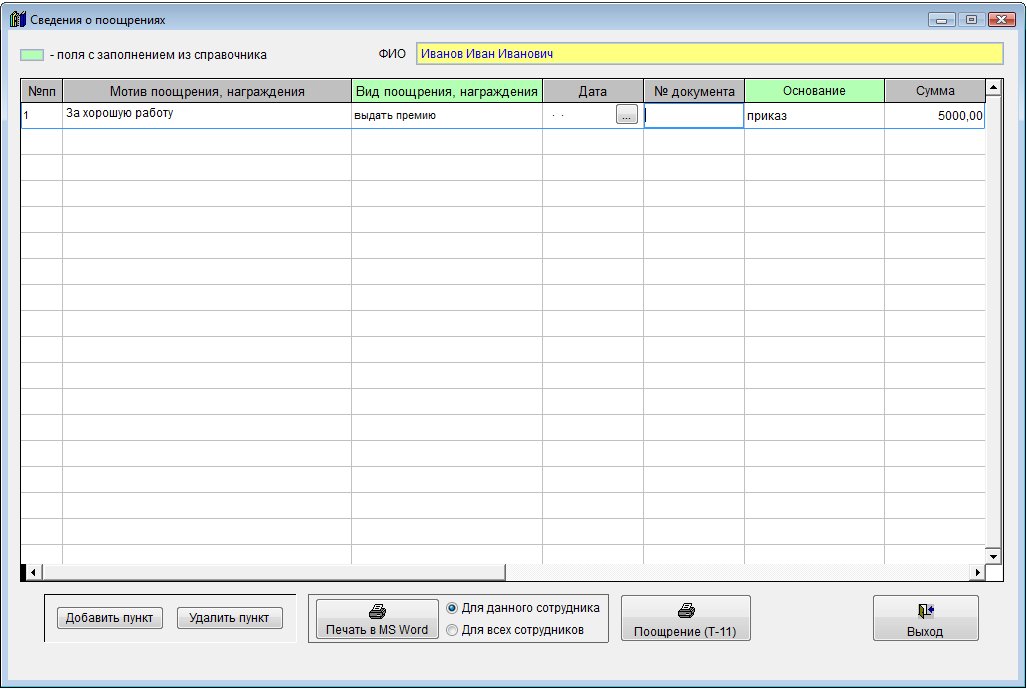Click the green legend swatch for справочник fields
This screenshot has width=1027, height=690.
click(x=32, y=55)
